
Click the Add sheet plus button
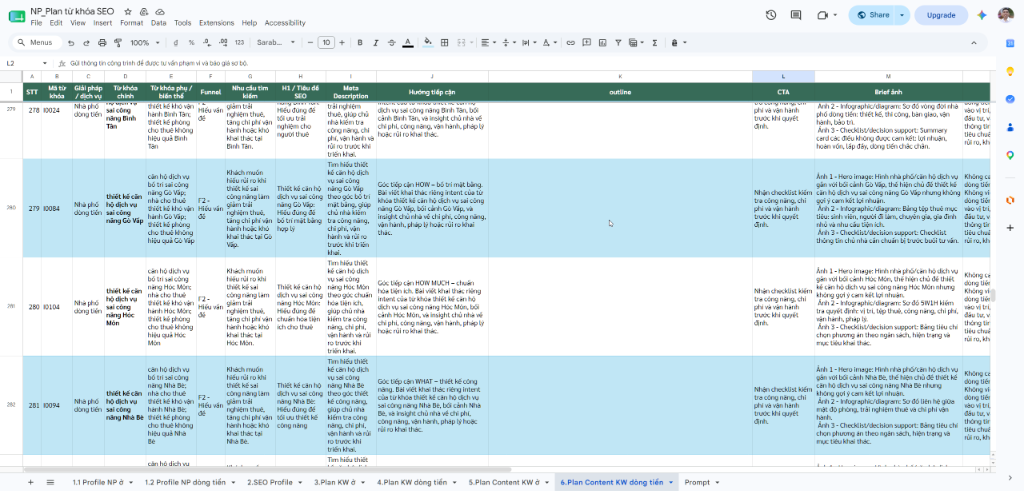point(30,482)
